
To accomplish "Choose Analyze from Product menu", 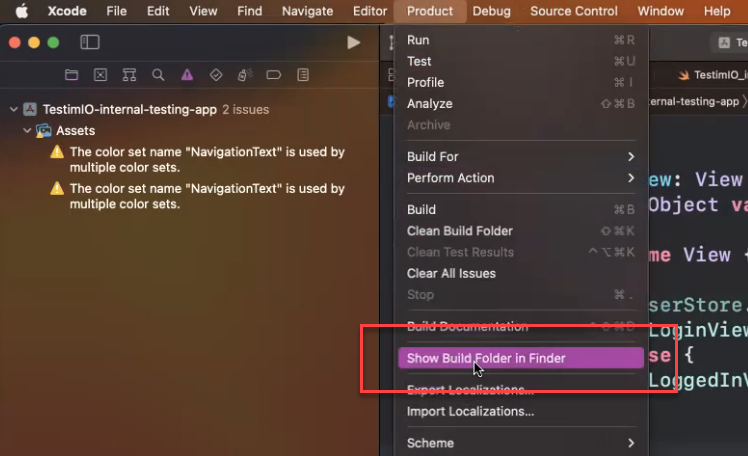I will point(521,104).
